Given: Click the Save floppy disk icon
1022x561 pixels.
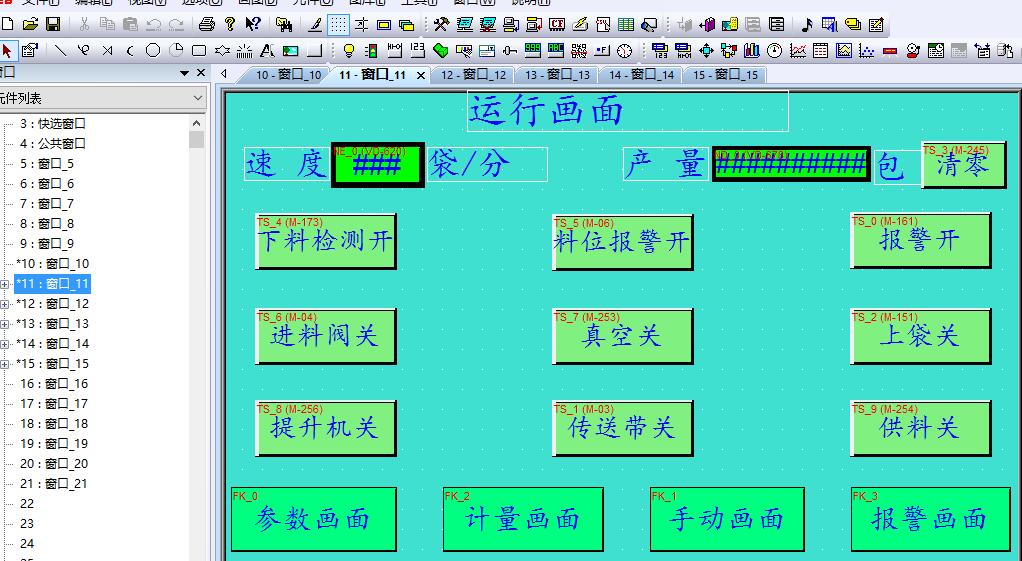Looking at the screenshot, I should [x=52, y=24].
